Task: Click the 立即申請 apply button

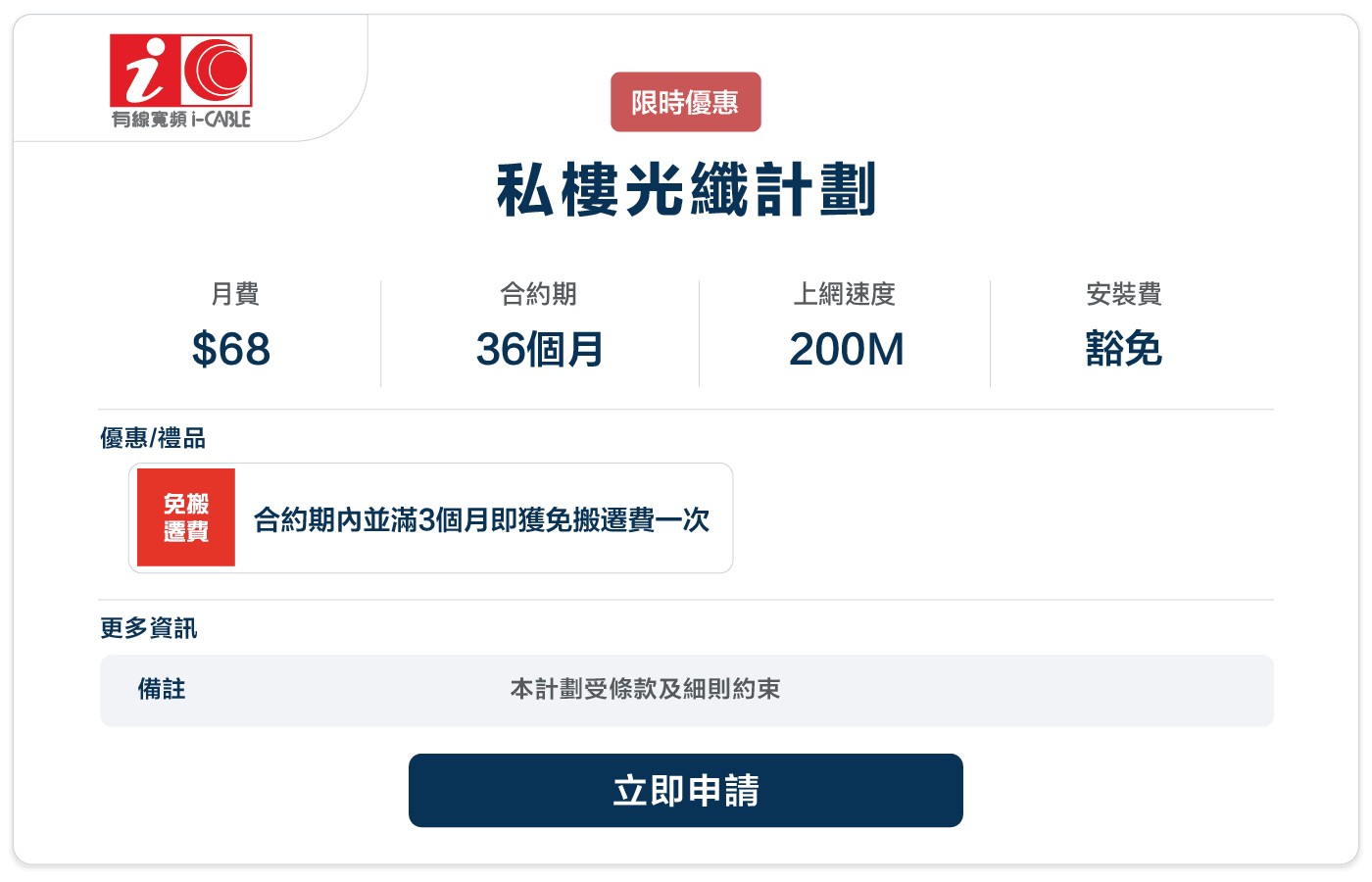Action: (686, 790)
